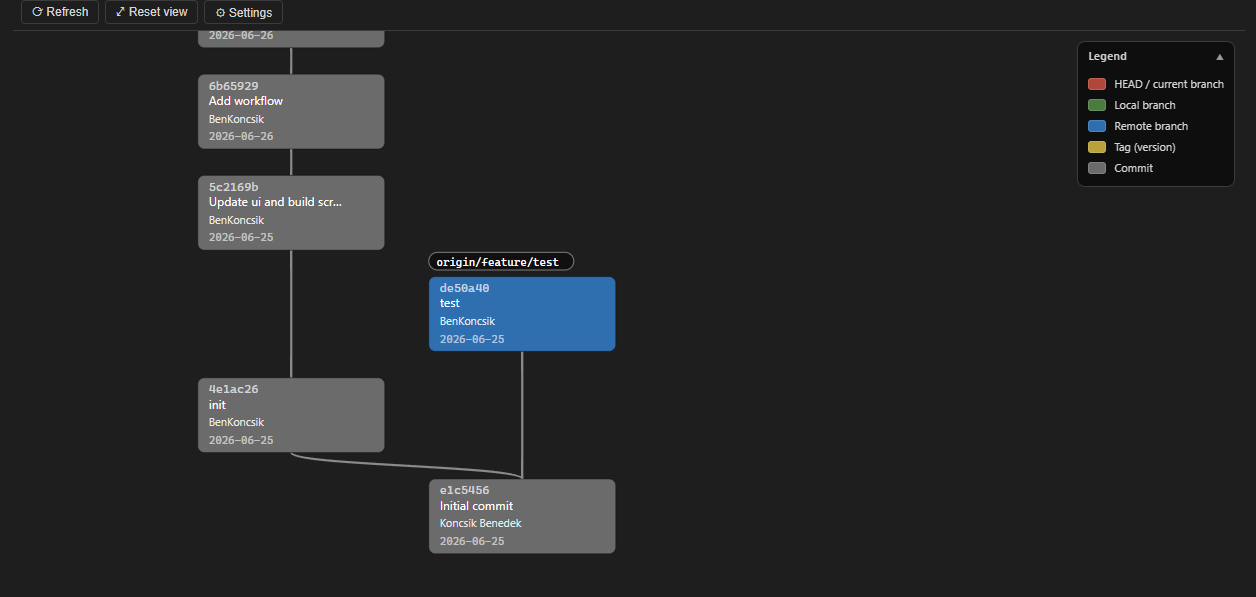Screen dimensions: 1256x597
Task: Click the hash text "4e1ac26"
Action: coord(233,389)
